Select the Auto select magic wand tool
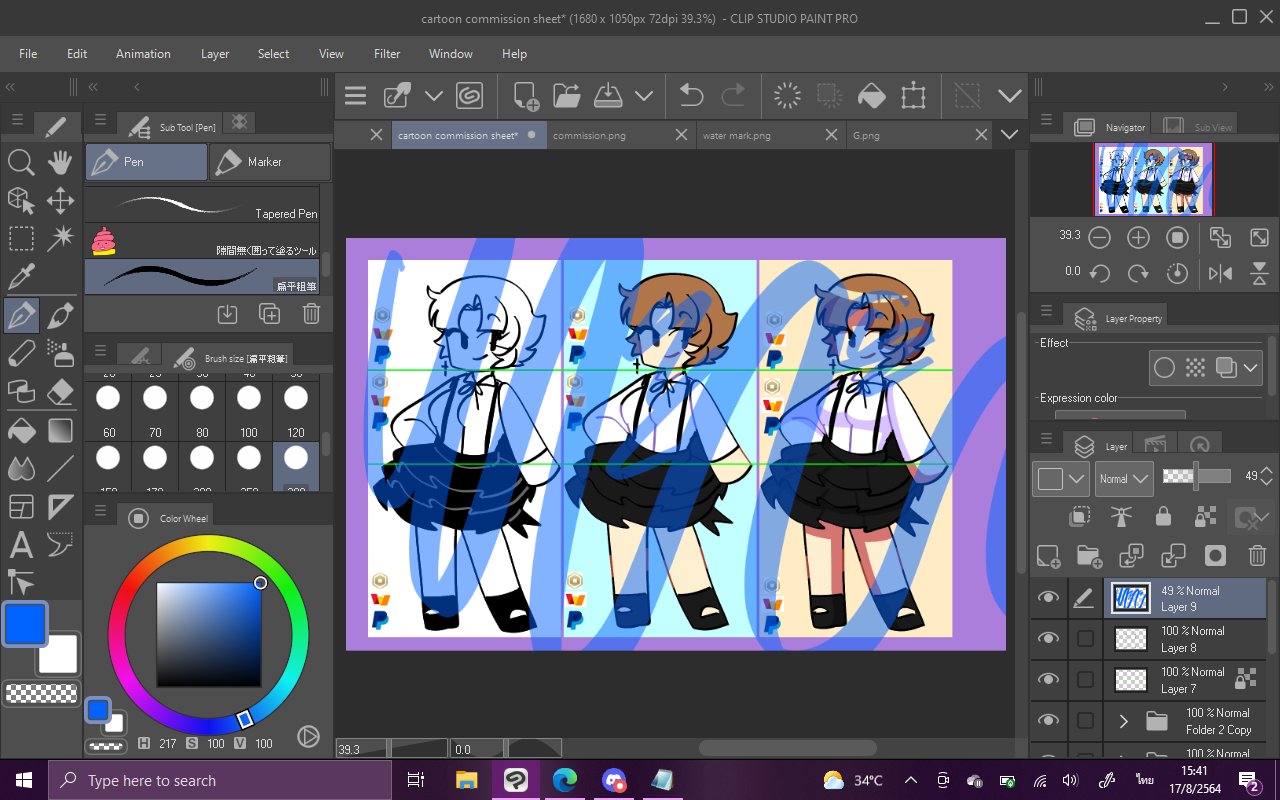The height and width of the screenshot is (800, 1280). (60, 238)
